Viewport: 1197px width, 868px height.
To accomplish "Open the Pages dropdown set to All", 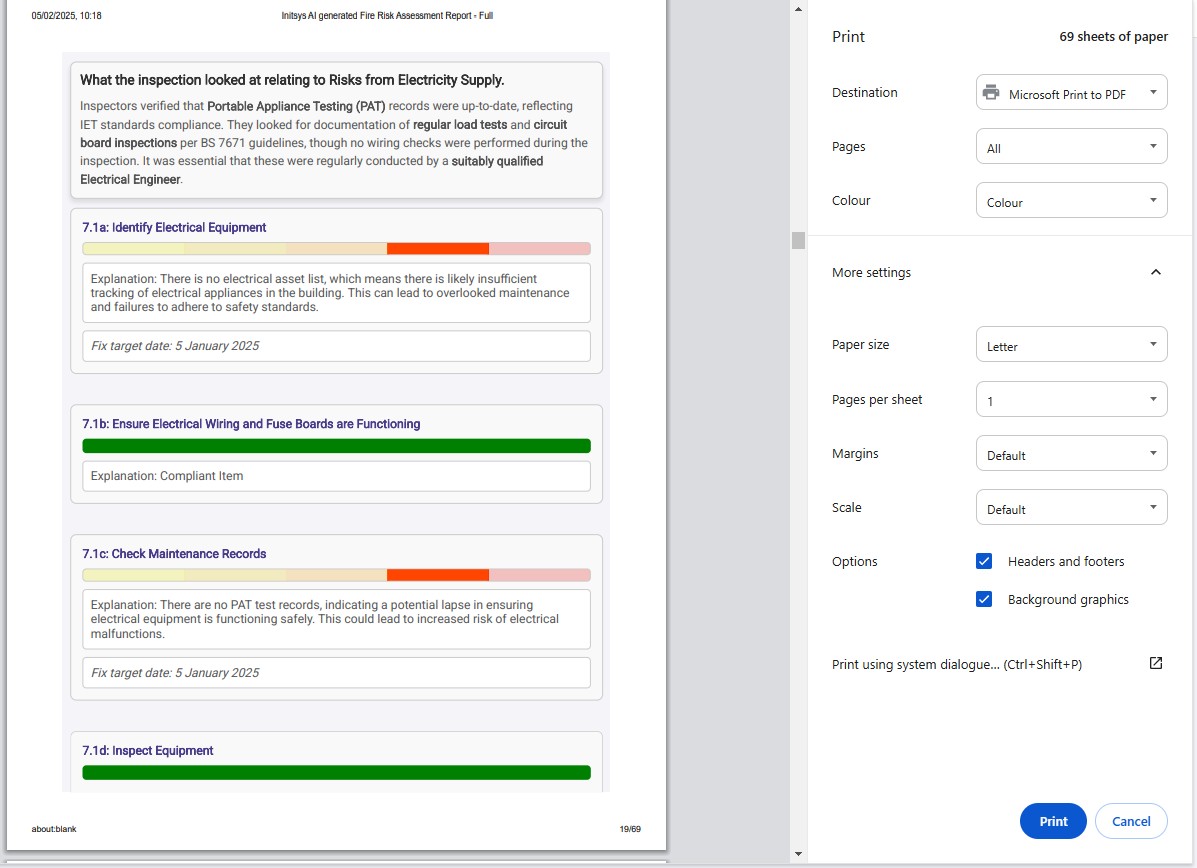I will coord(1071,147).
